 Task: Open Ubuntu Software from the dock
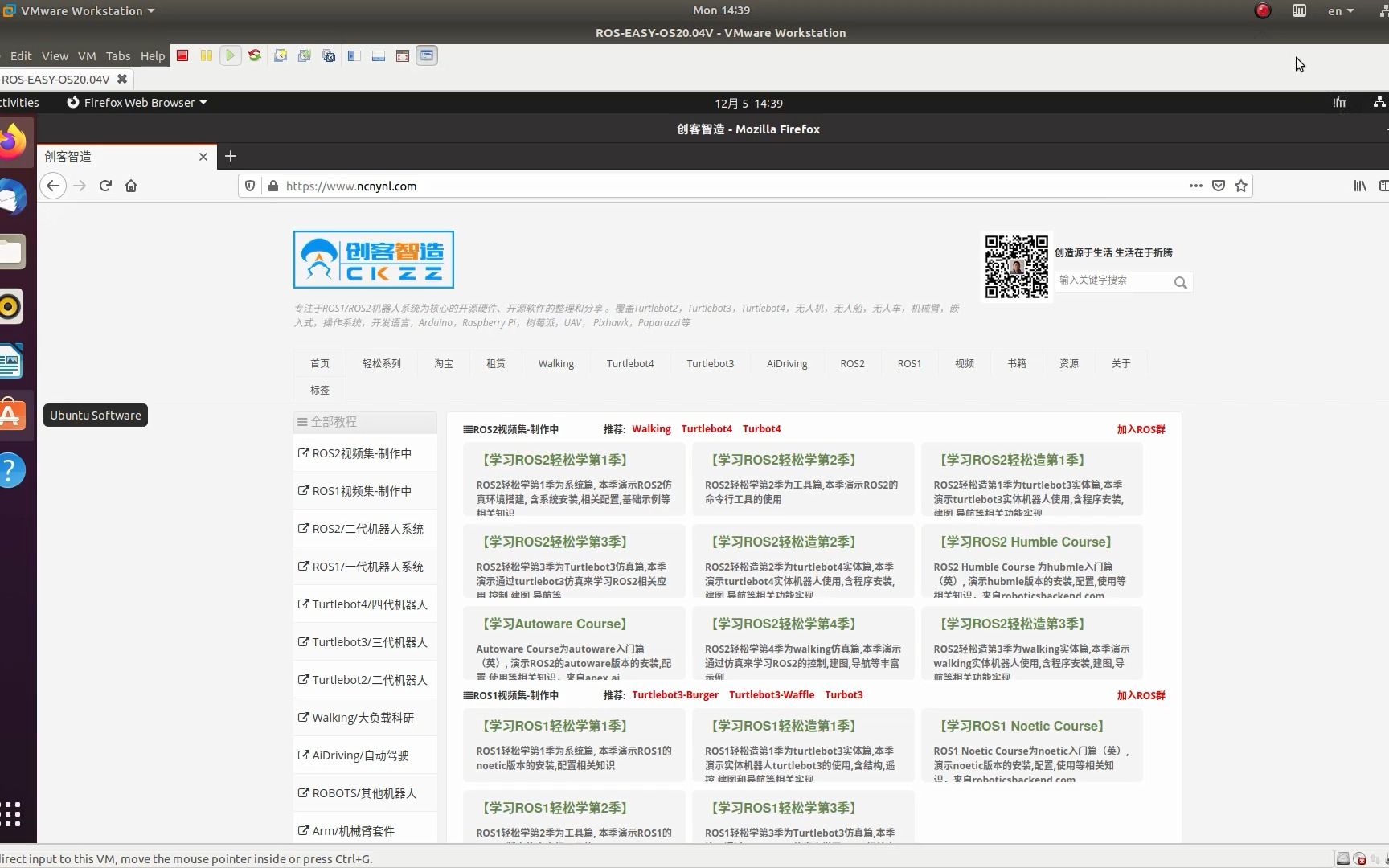pyautogui.click(x=11, y=415)
